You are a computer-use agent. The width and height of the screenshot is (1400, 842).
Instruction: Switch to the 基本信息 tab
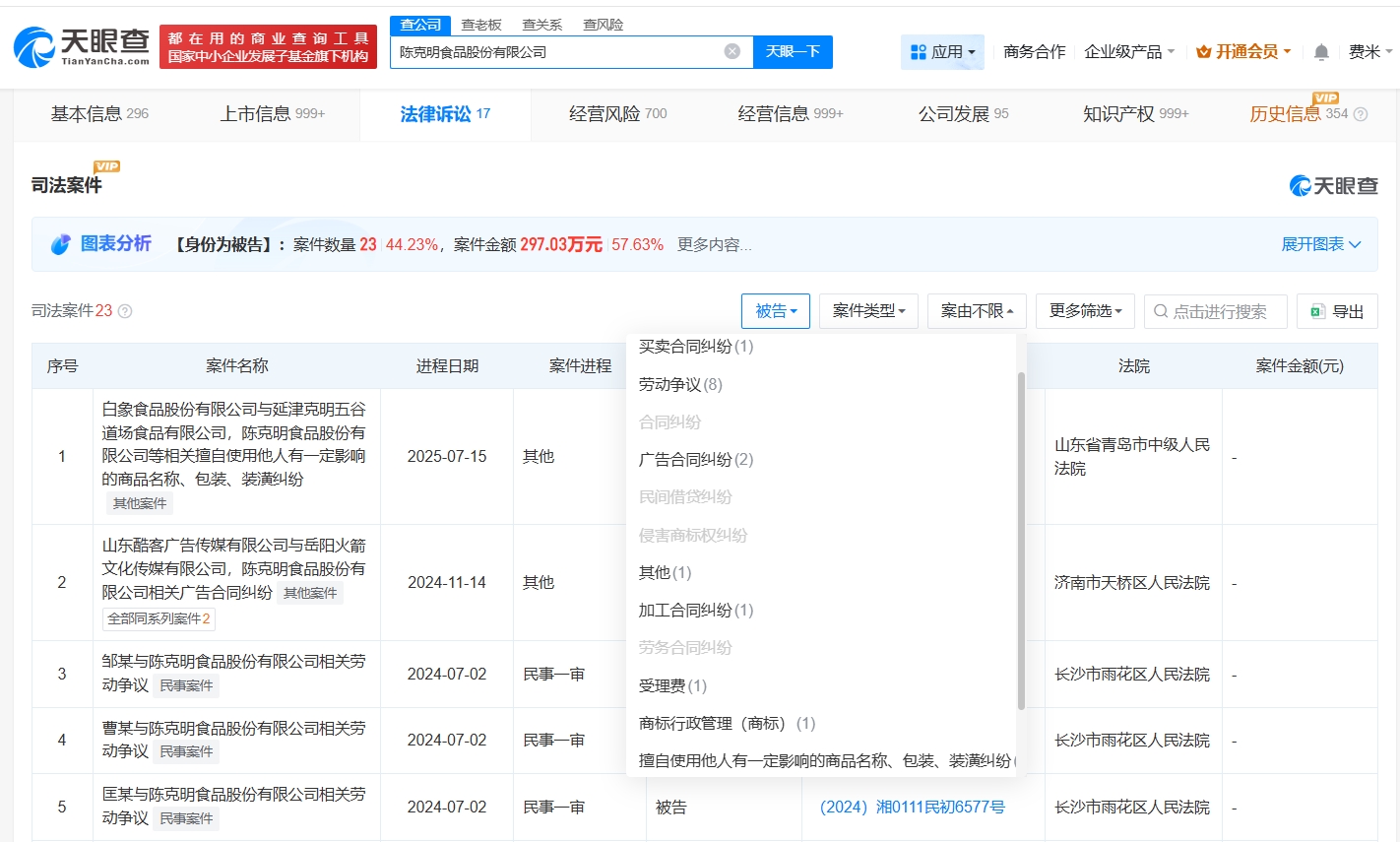pyautogui.click(x=99, y=114)
